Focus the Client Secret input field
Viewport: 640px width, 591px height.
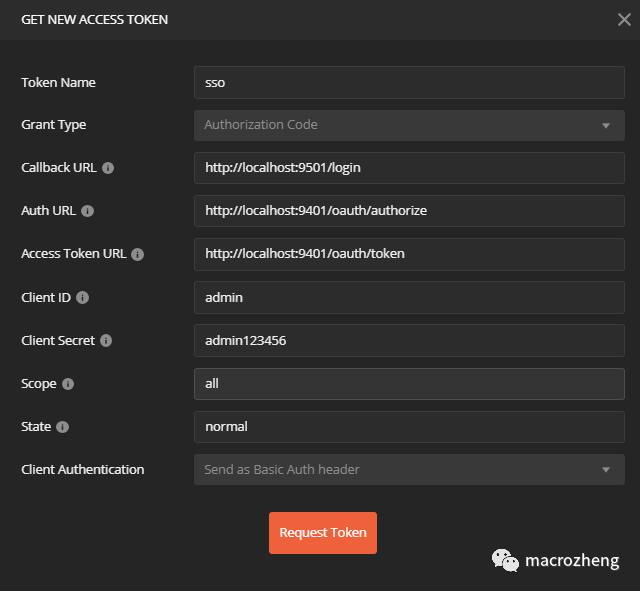coord(408,340)
